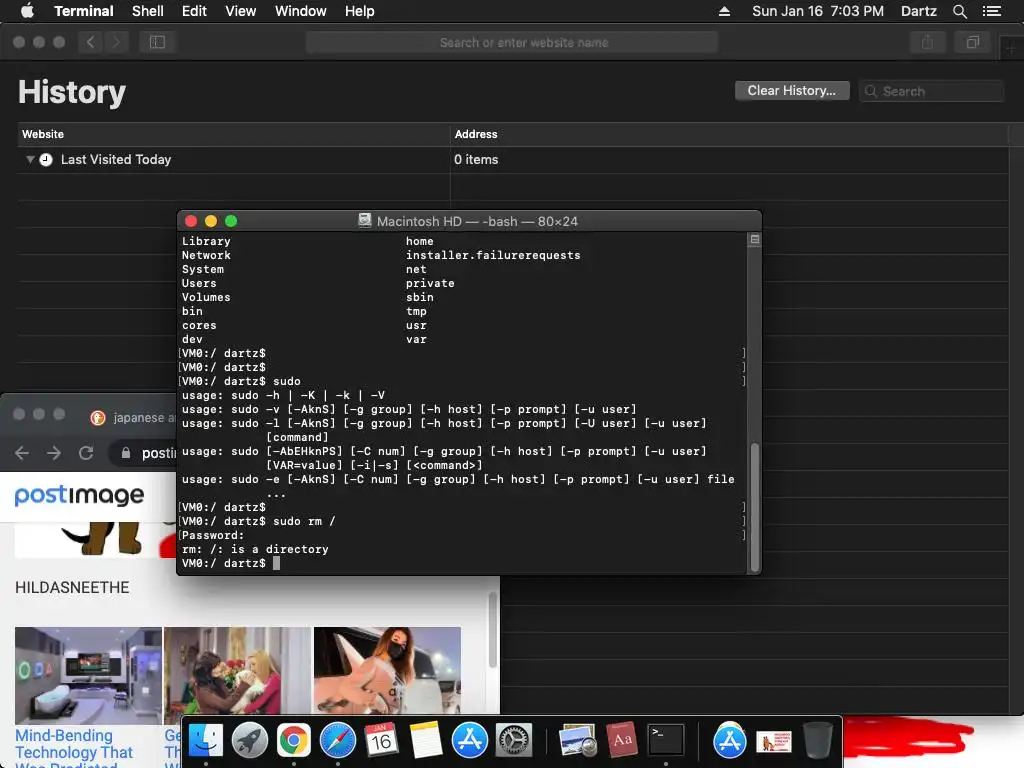The image size is (1024, 768).
Task: Click the History search field
Action: 931,91
